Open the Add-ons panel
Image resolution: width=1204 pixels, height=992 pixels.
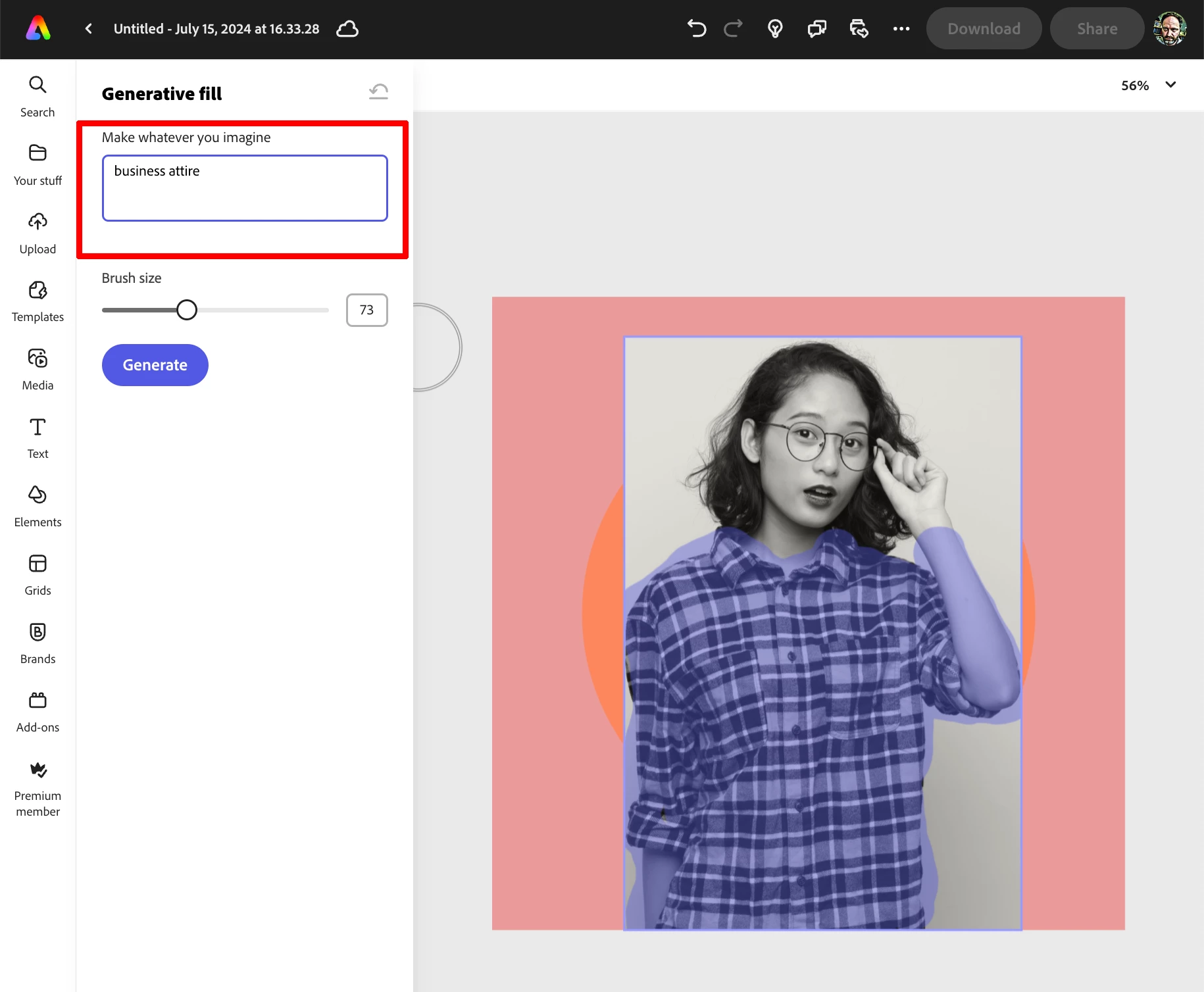(38, 712)
